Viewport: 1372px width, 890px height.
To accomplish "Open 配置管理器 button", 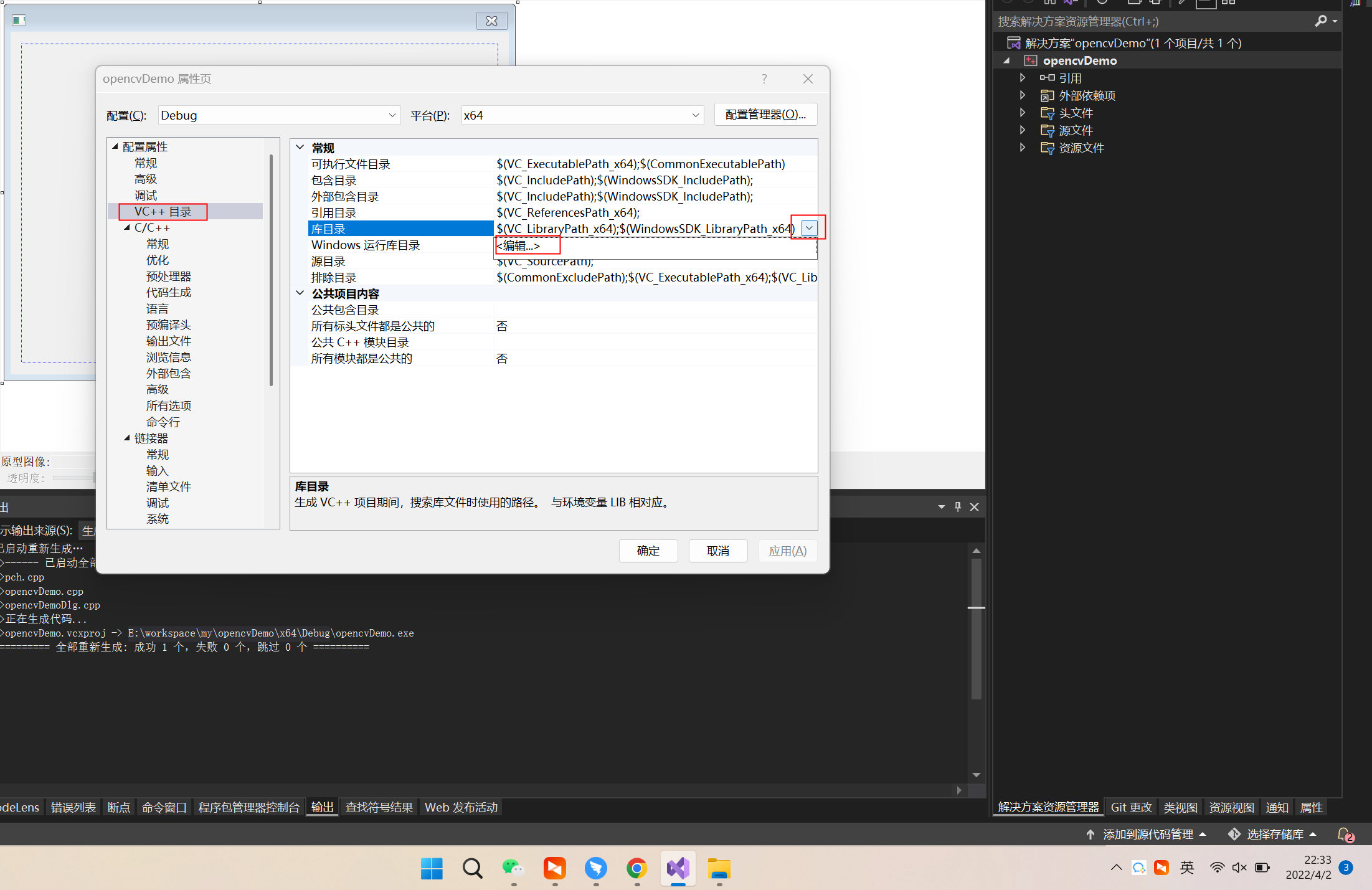I will pyautogui.click(x=765, y=115).
